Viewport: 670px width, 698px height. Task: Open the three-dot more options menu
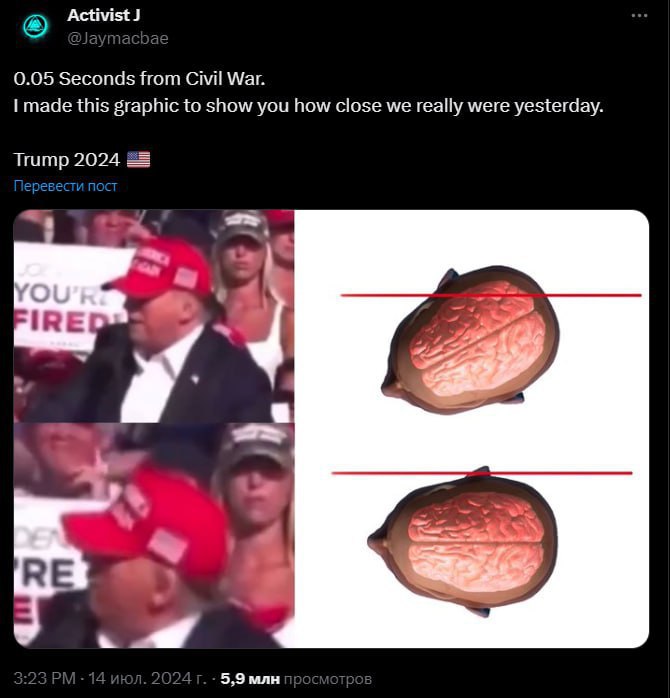coord(639,16)
